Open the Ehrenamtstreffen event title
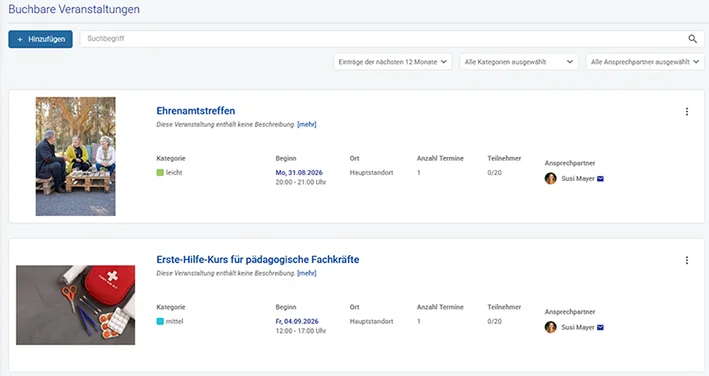 196,111
